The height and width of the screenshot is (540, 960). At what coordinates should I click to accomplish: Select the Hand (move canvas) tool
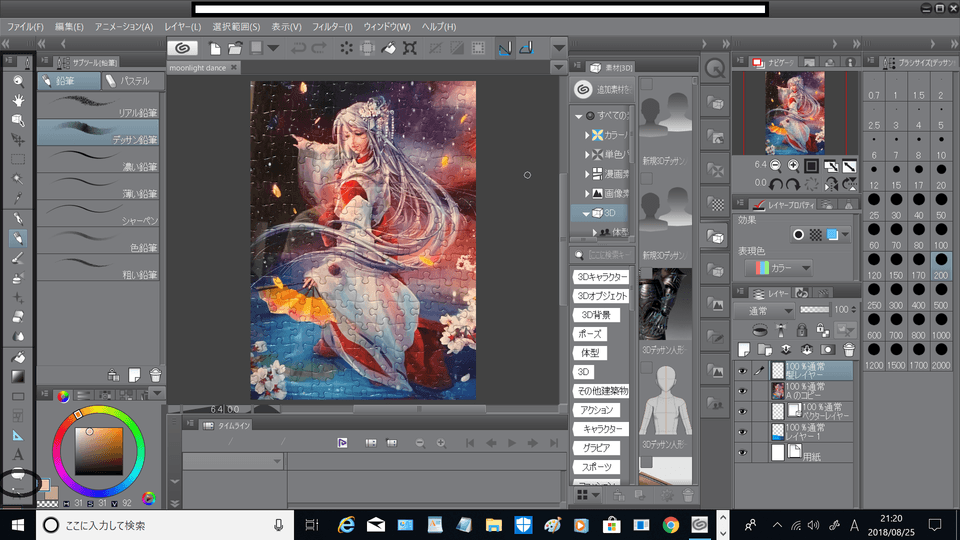[x=18, y=100]
